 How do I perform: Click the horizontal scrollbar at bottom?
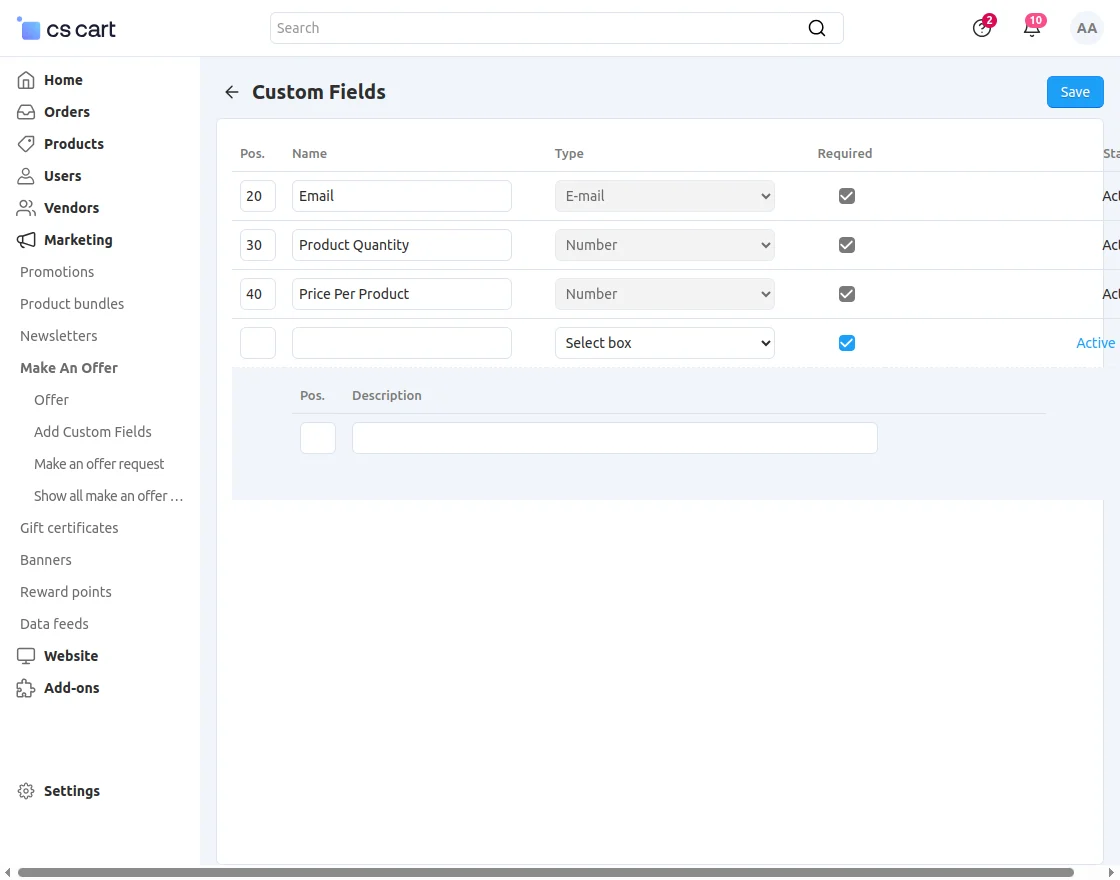[x=545, y=873]
